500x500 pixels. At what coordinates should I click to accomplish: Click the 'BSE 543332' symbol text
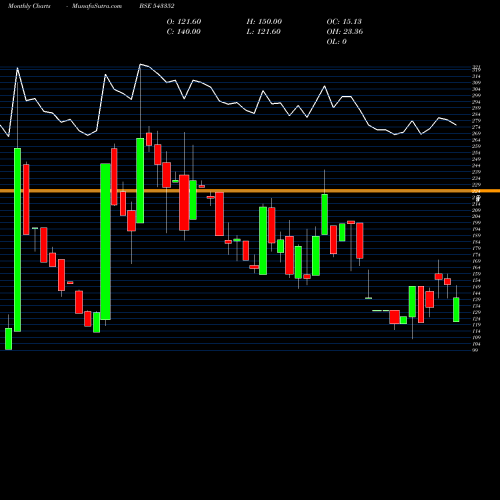(x=157, y=6)
